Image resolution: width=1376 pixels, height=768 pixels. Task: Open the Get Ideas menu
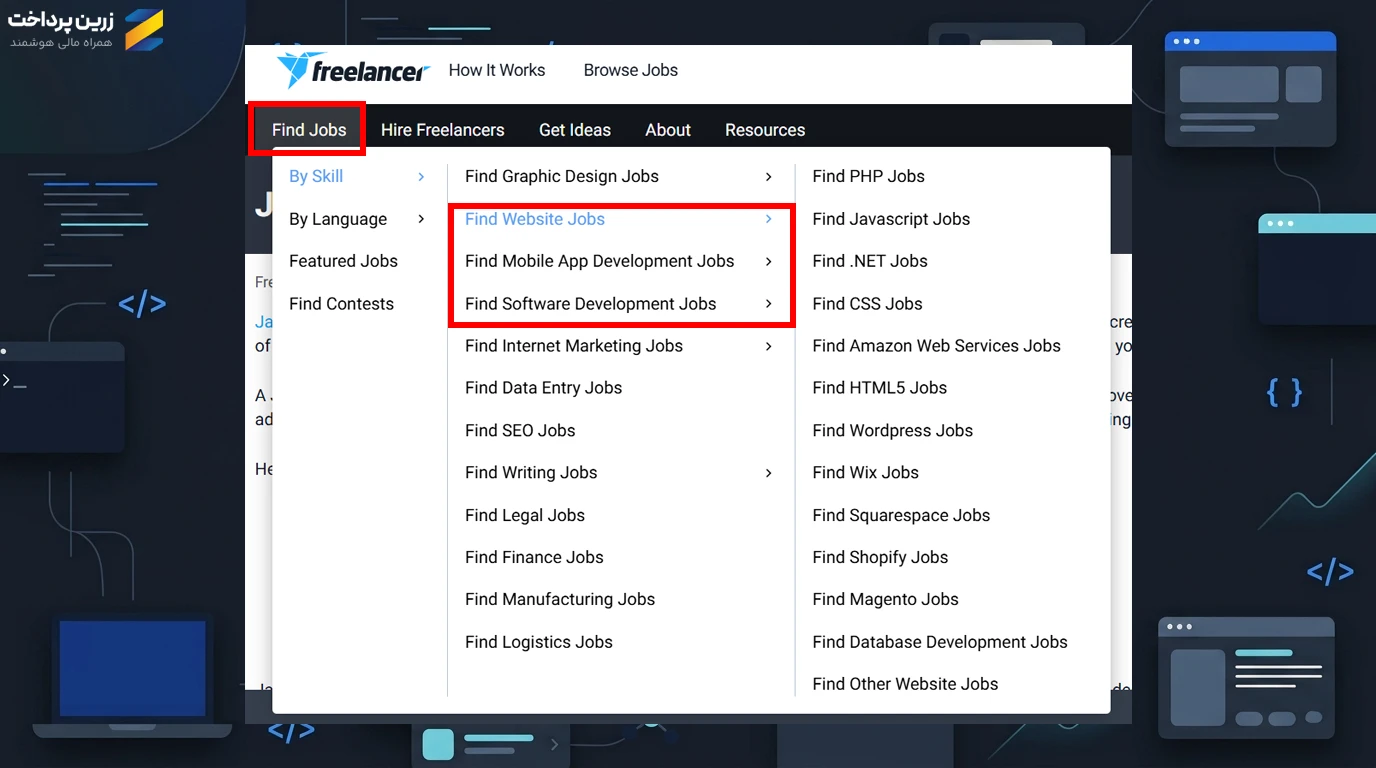coord(575,130)
